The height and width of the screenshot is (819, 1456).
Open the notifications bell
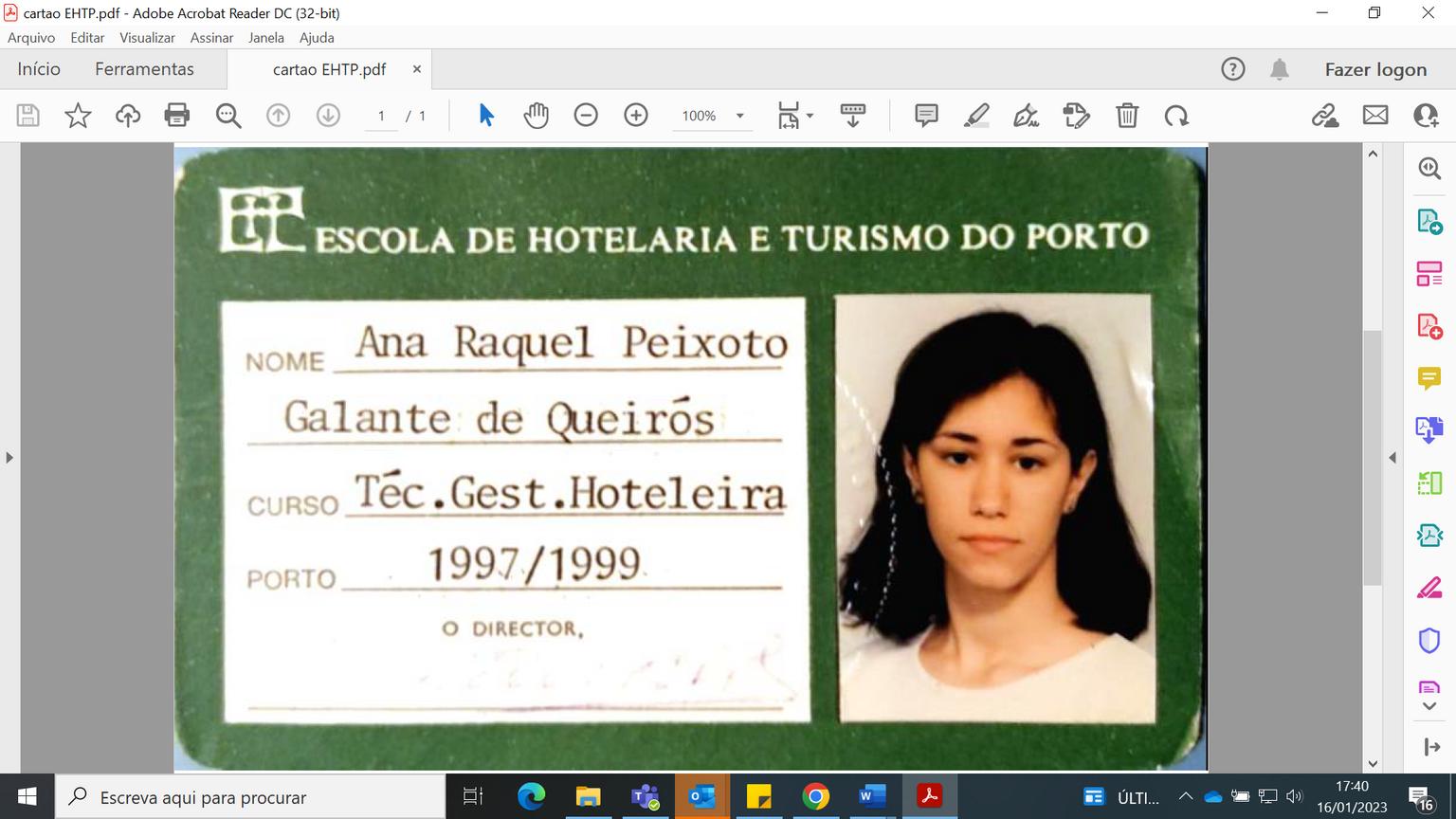point(1280,69)
